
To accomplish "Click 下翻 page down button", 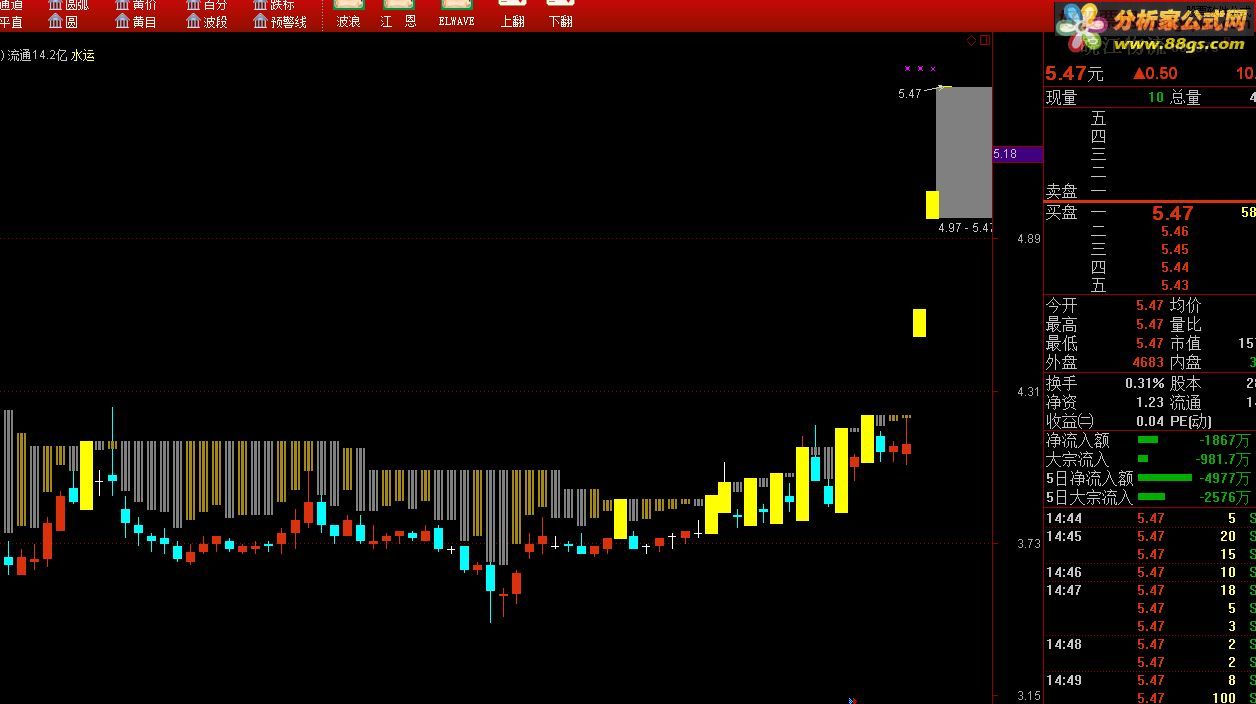I will [560, 13].
